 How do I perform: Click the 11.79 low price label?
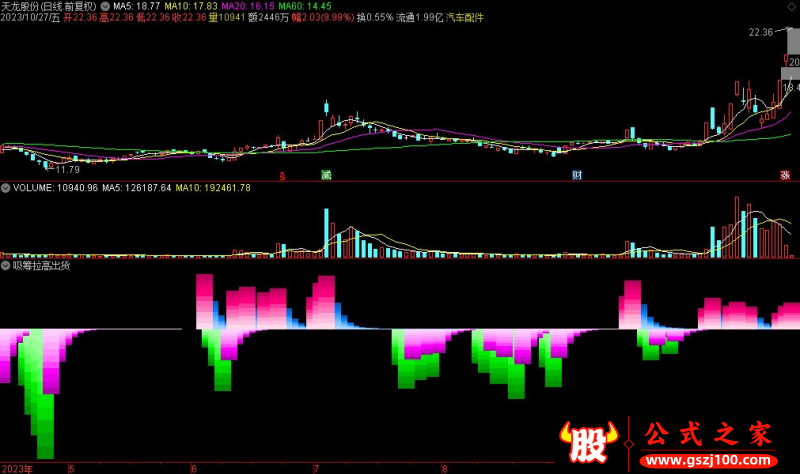pyautogui.click(x=68, y=170)
